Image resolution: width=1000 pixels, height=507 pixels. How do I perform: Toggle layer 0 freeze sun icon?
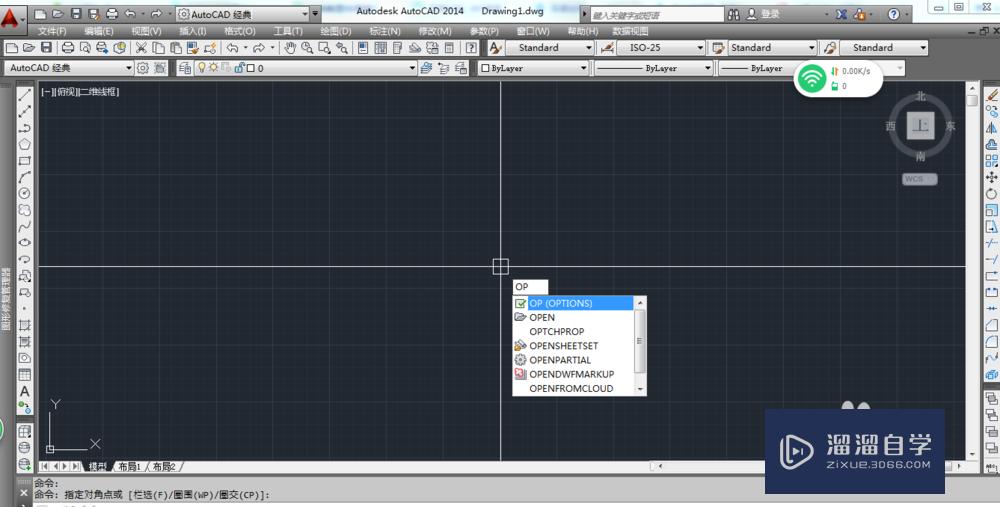pos(214,68)
